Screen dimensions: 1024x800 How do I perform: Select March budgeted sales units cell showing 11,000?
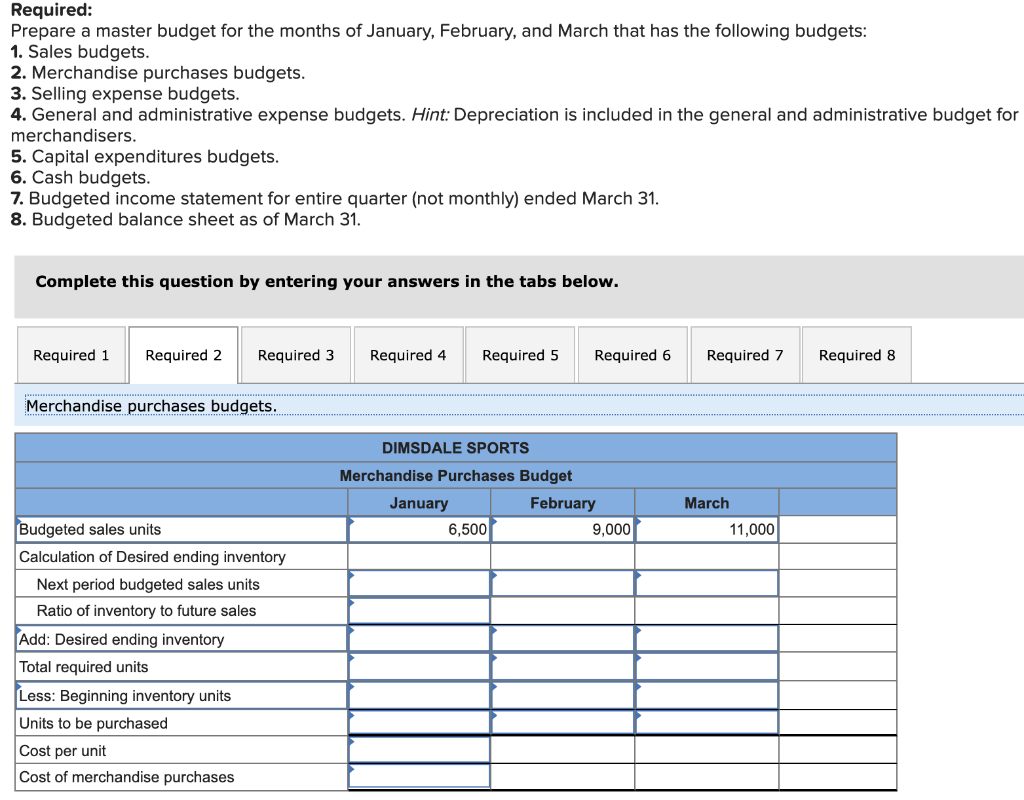[x=706, y=527]
